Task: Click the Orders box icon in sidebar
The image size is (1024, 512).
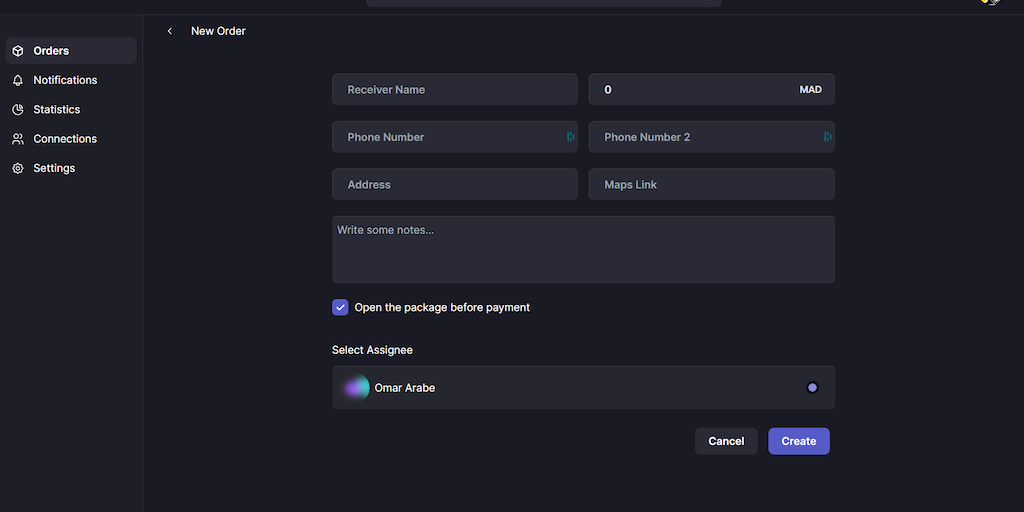Action: [x=18, y=51]
